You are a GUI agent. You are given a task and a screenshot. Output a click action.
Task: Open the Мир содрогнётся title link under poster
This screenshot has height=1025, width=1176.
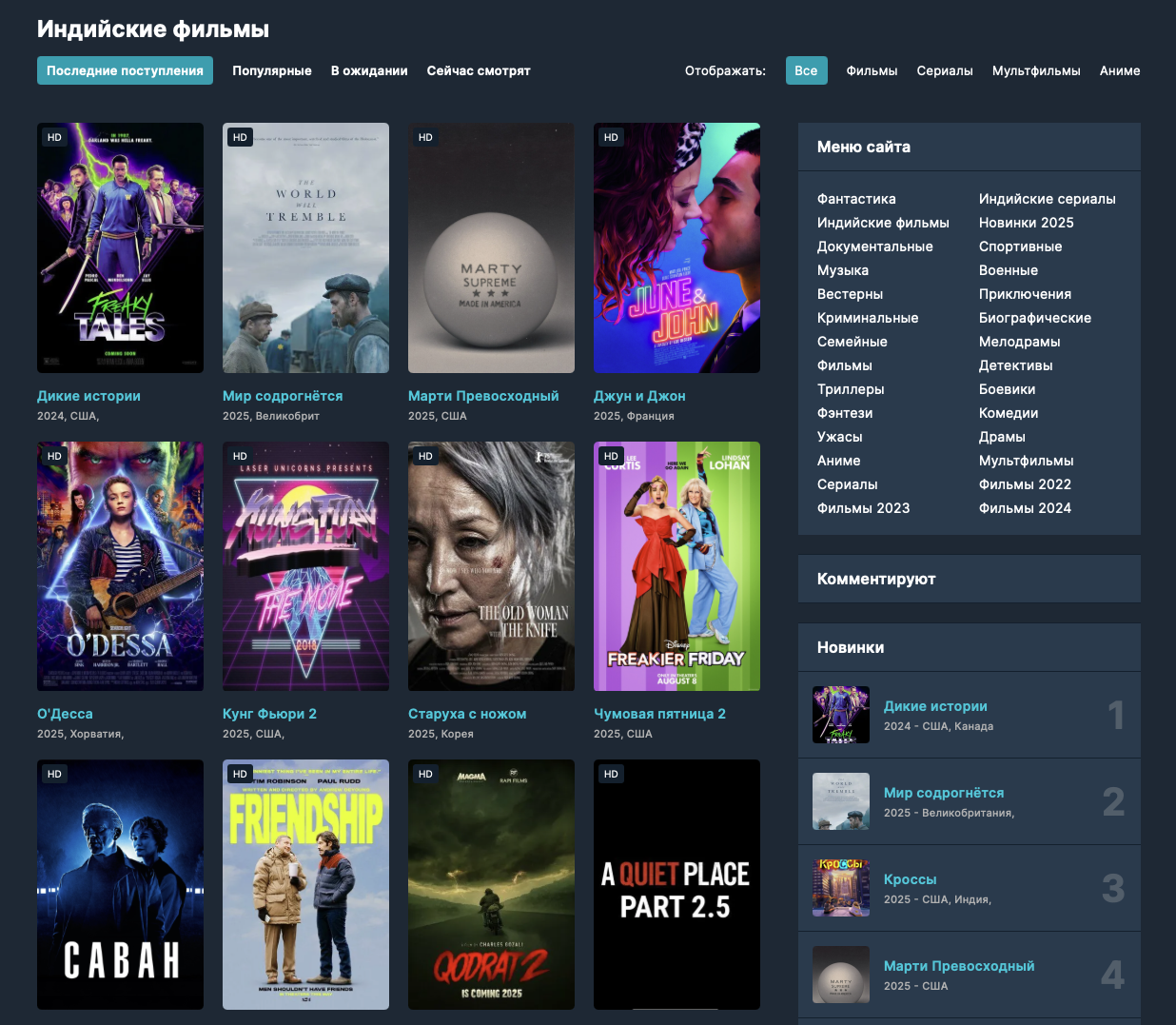click(x=283, y=396)
